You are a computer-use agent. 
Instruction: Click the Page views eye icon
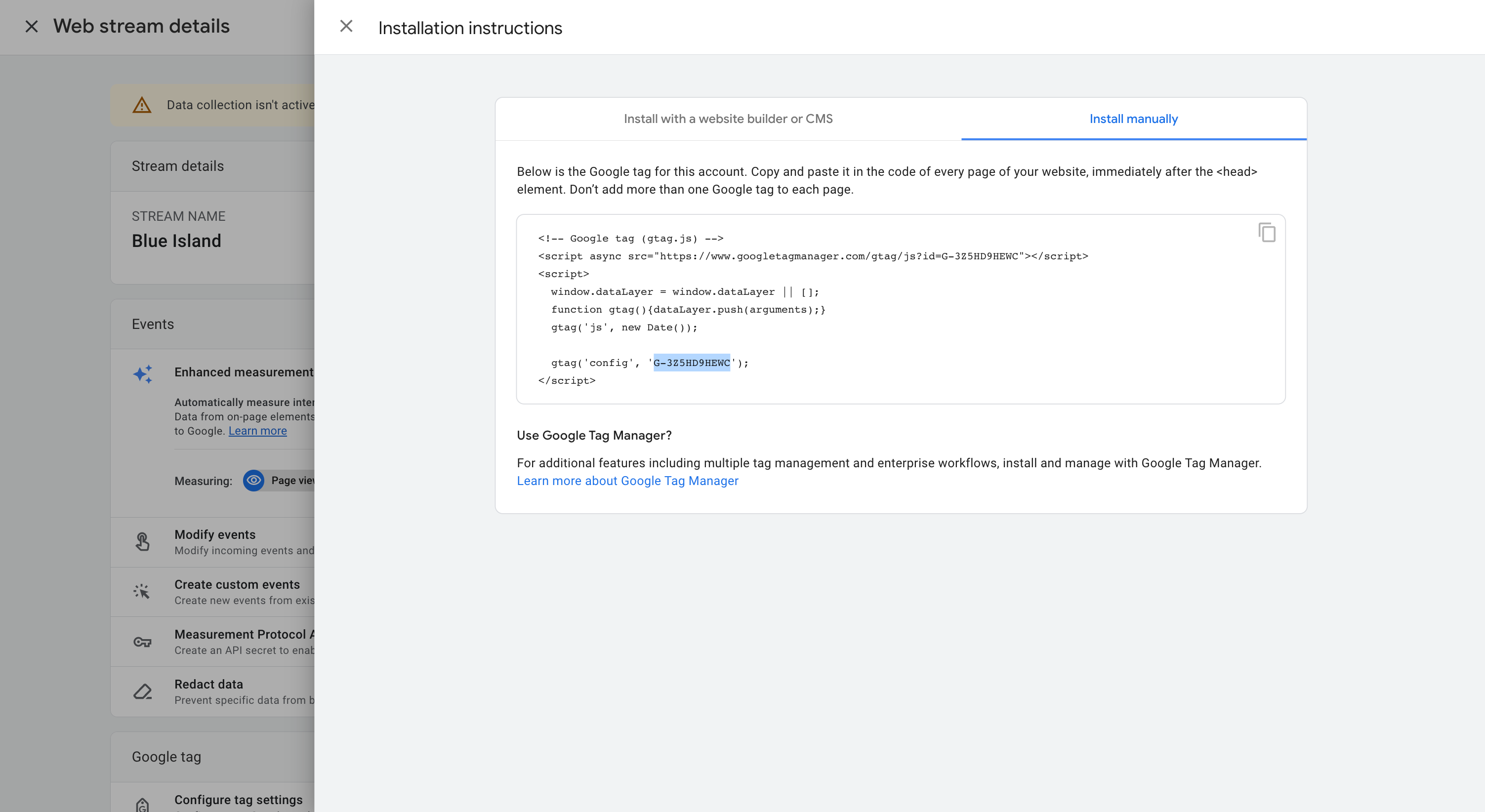pyautogui.click(x=253, y=480)
